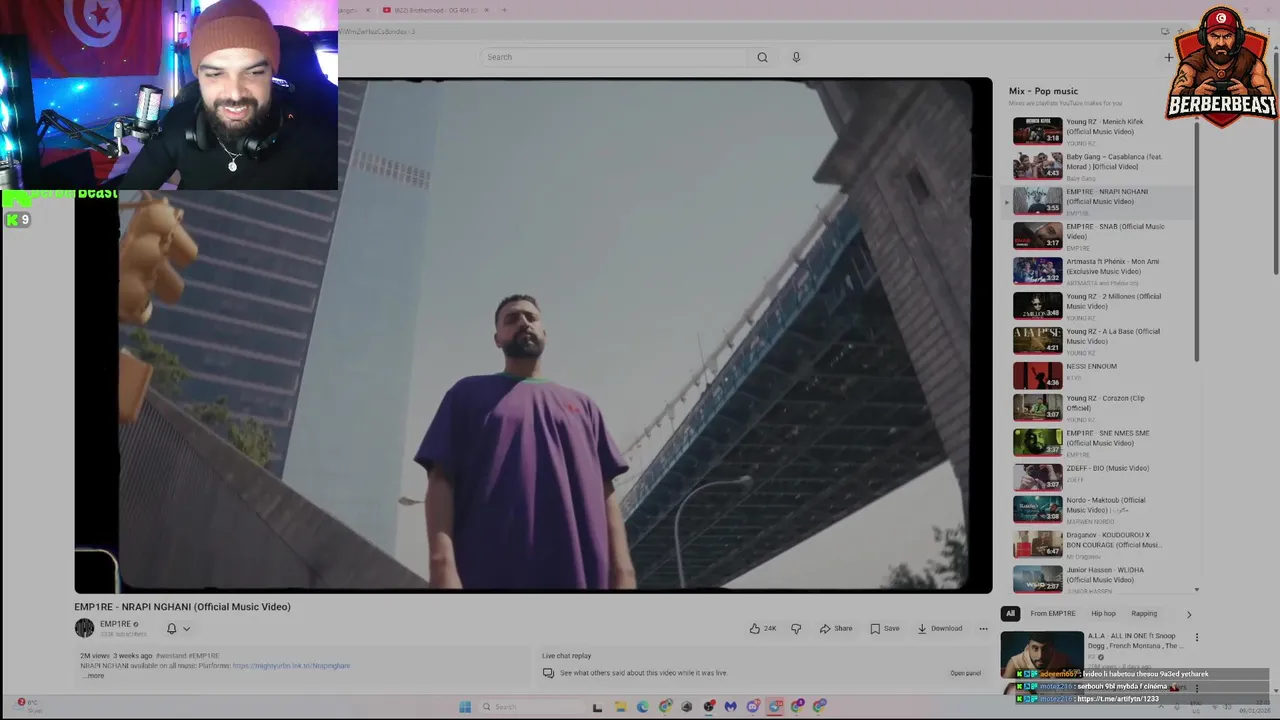Viewport: 1280px width, 720px height.
Task: Open a new browser tab with plus
Action: pyautogui.click(x=504, y=10)
